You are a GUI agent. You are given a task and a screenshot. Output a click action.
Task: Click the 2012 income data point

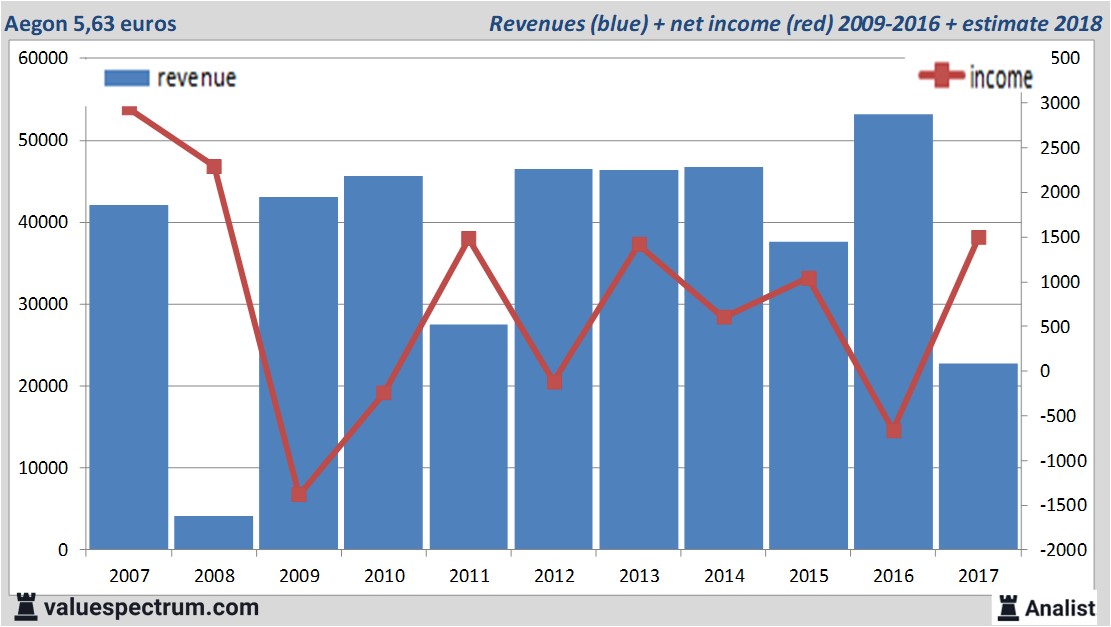coord(554,382)
